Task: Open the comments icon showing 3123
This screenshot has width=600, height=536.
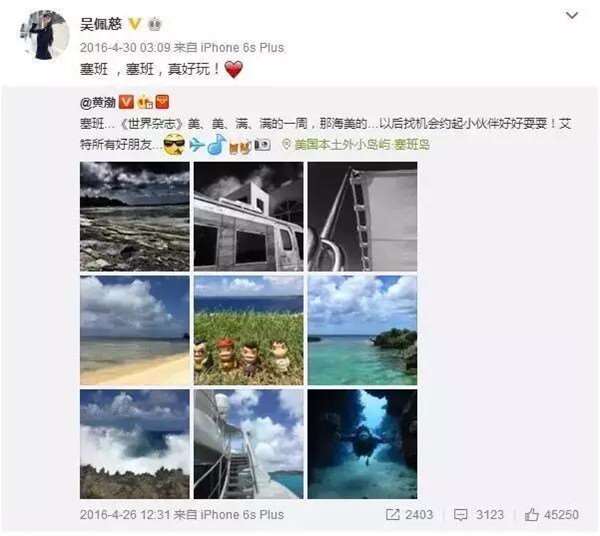Action: point(460,515)
